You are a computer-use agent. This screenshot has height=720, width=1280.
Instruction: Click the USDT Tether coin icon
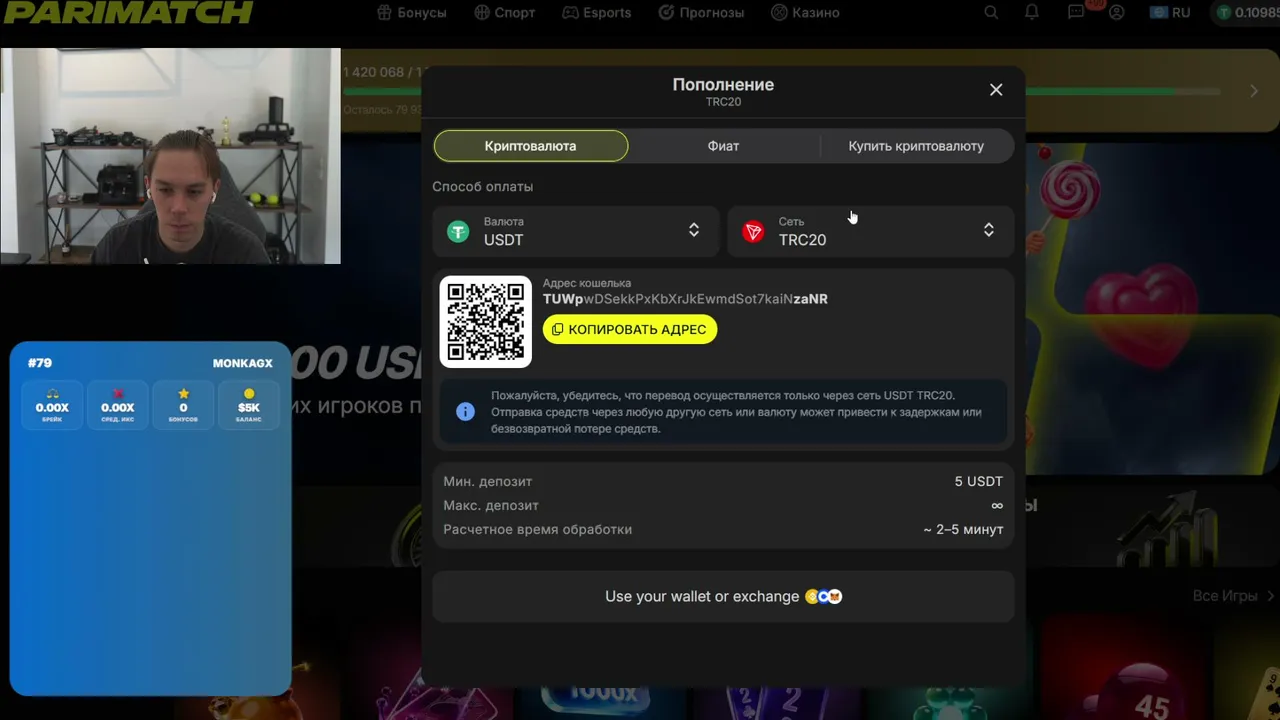[x=458, y=232]
